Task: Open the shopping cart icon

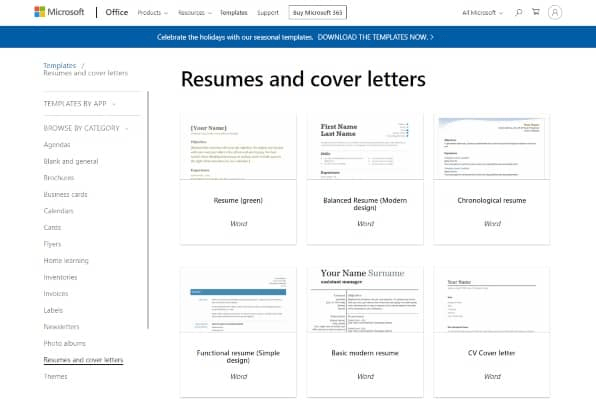Action: coord(536,12)
